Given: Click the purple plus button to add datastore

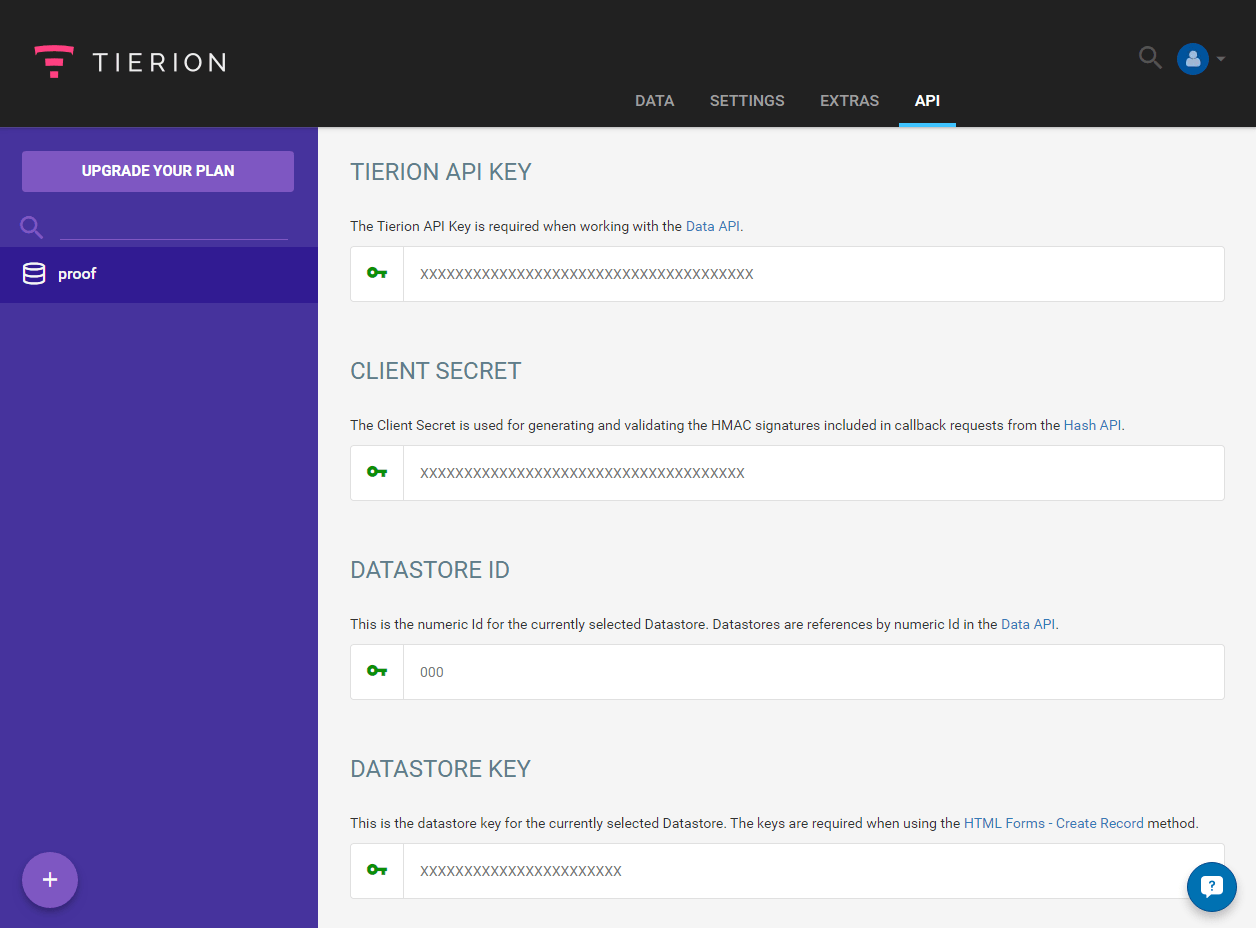Looking at the screenshot, I should pos(49,880).
